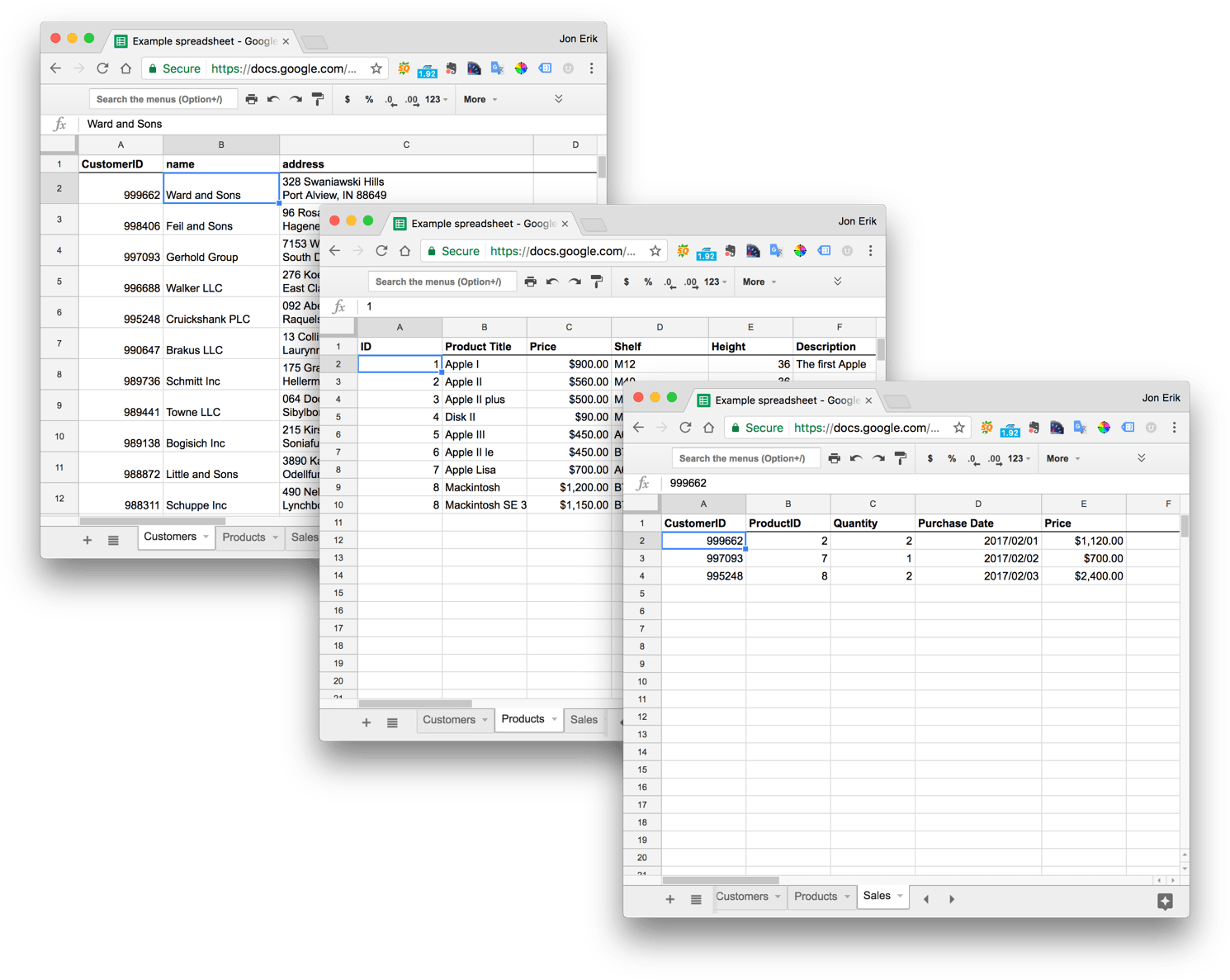Add sheet plus icon in Customers window
Viewport: 1230px width, 980px height.
88,540
